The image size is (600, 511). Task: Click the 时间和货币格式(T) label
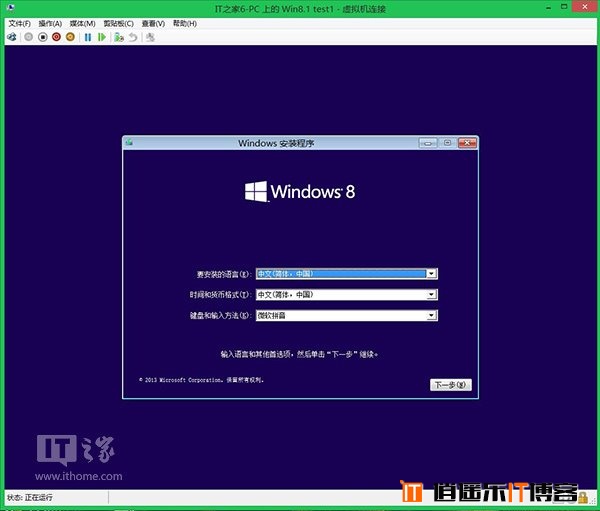[x=221, y=295]
